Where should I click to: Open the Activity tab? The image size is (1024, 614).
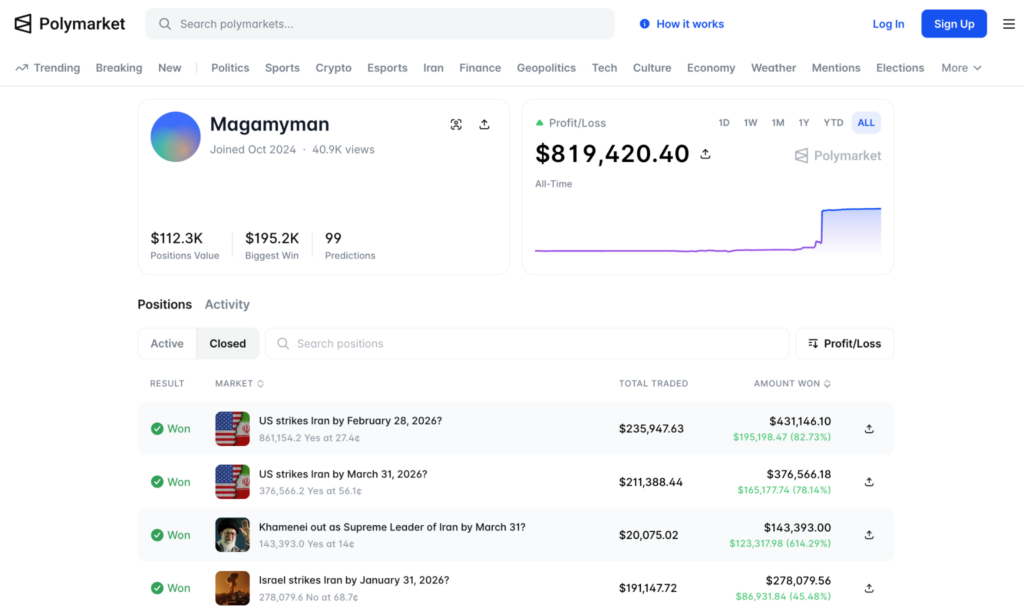(227, 304)
